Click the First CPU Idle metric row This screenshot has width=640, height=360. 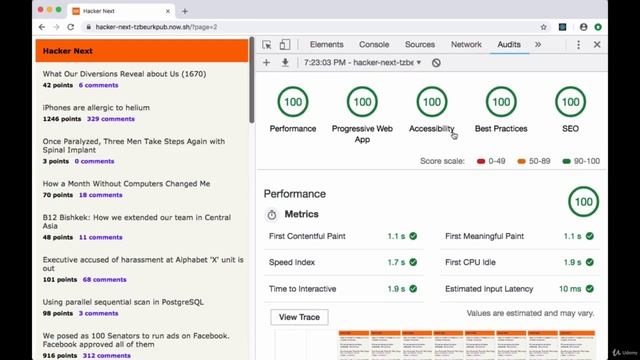[520, 262]
